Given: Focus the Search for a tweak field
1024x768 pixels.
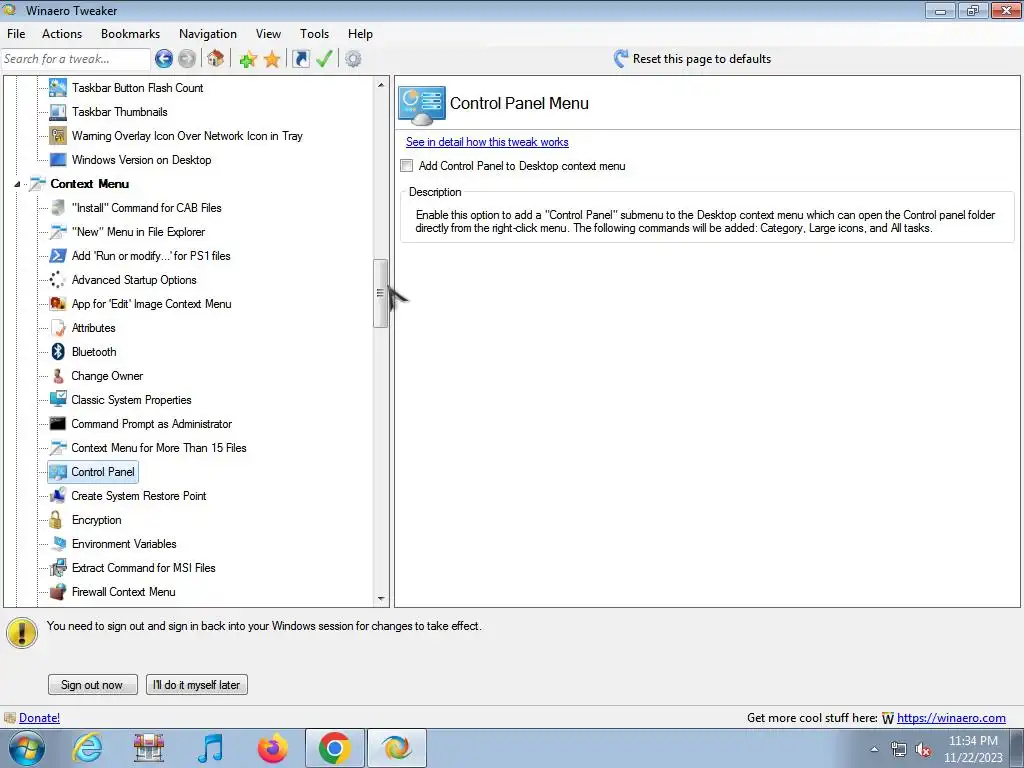Looking at the screenshot, I should [x=76, y=59].
